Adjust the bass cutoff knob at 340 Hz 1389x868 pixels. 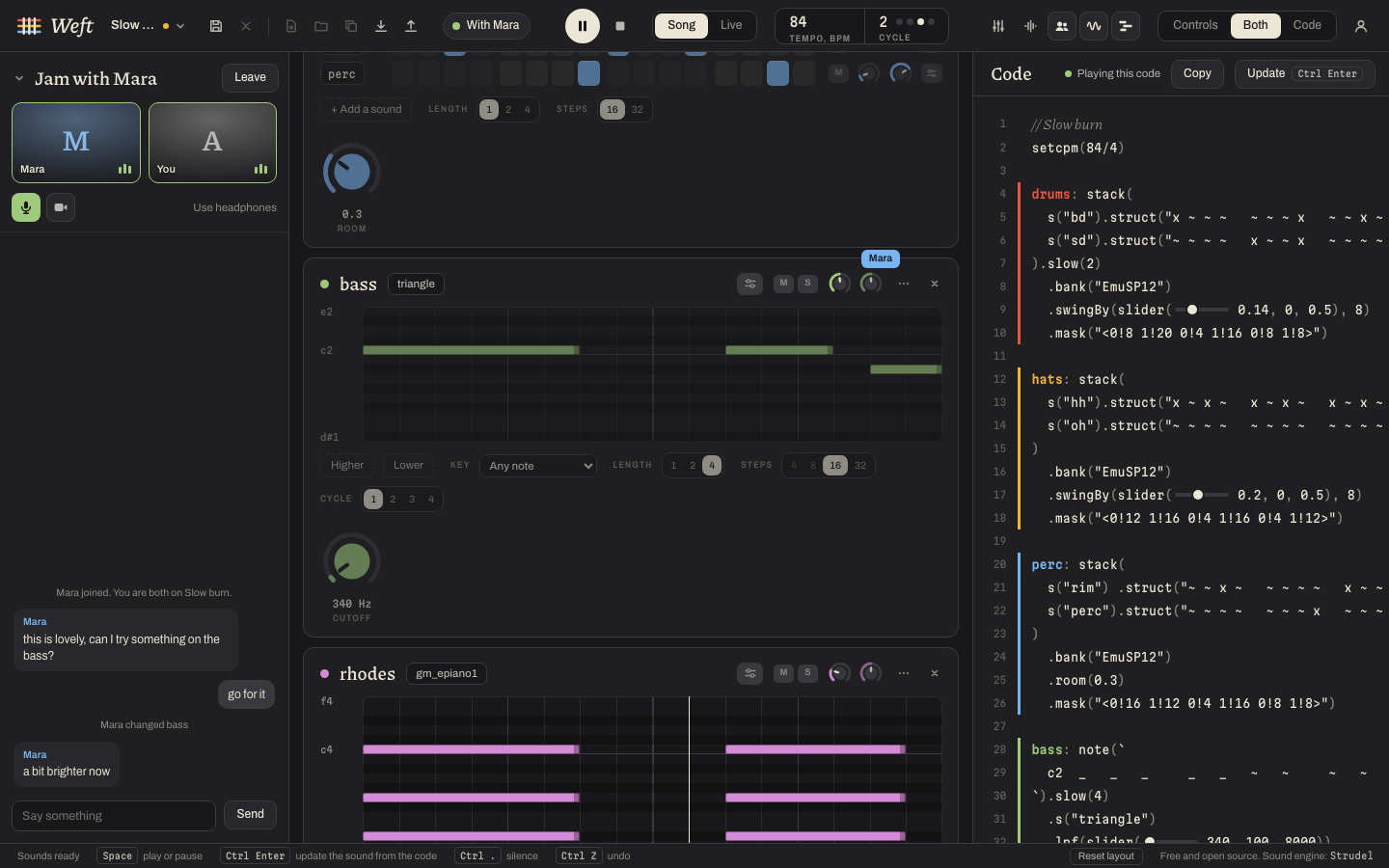pos(352,561)
